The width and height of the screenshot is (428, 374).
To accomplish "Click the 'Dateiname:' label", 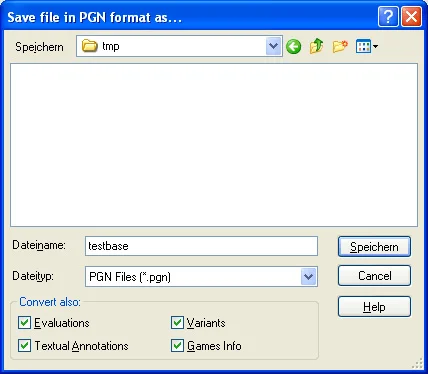I will [x=39, y=245].
